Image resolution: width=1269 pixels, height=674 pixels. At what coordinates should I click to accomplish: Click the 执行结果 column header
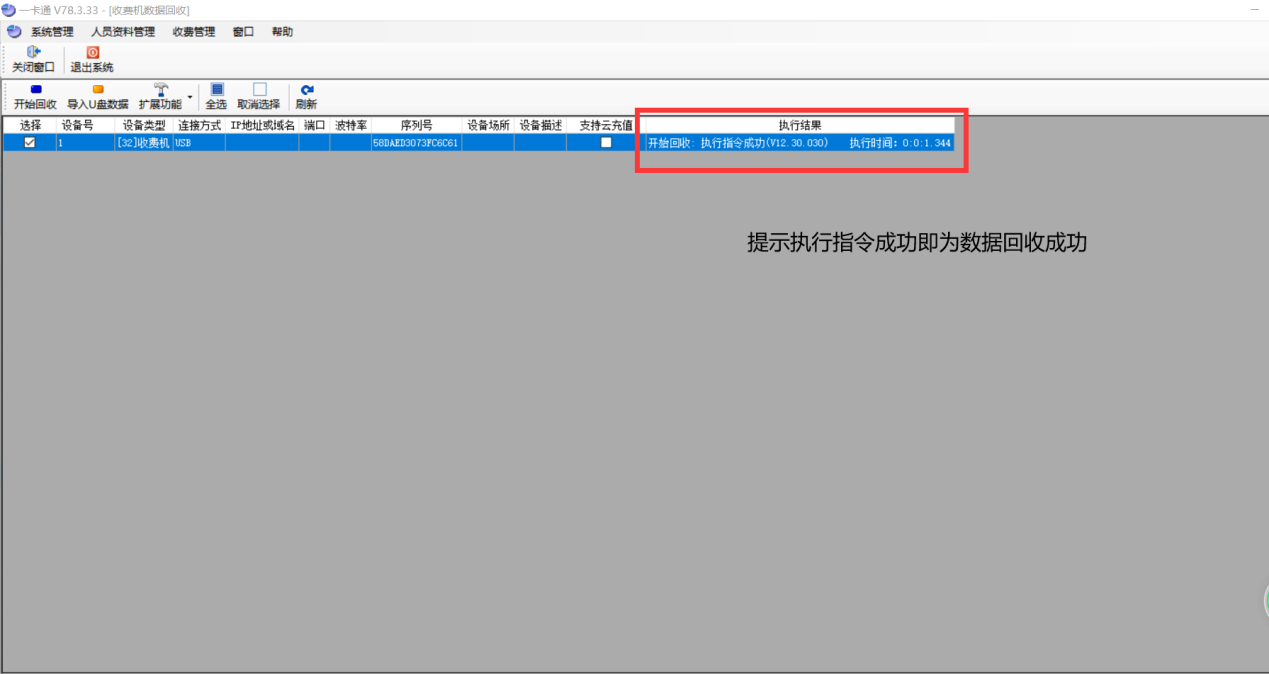[x=800, y=126]
